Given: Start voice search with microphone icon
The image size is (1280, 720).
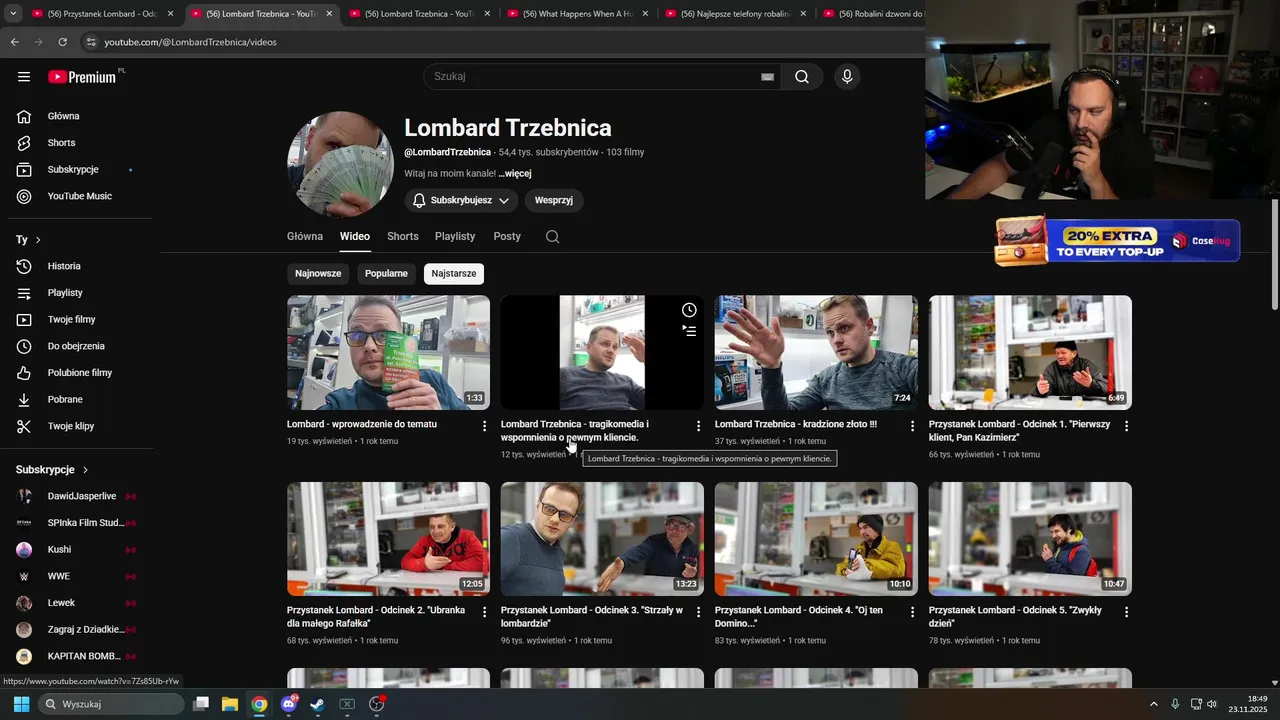Looking at the screenshot, I should click(847, 77).
